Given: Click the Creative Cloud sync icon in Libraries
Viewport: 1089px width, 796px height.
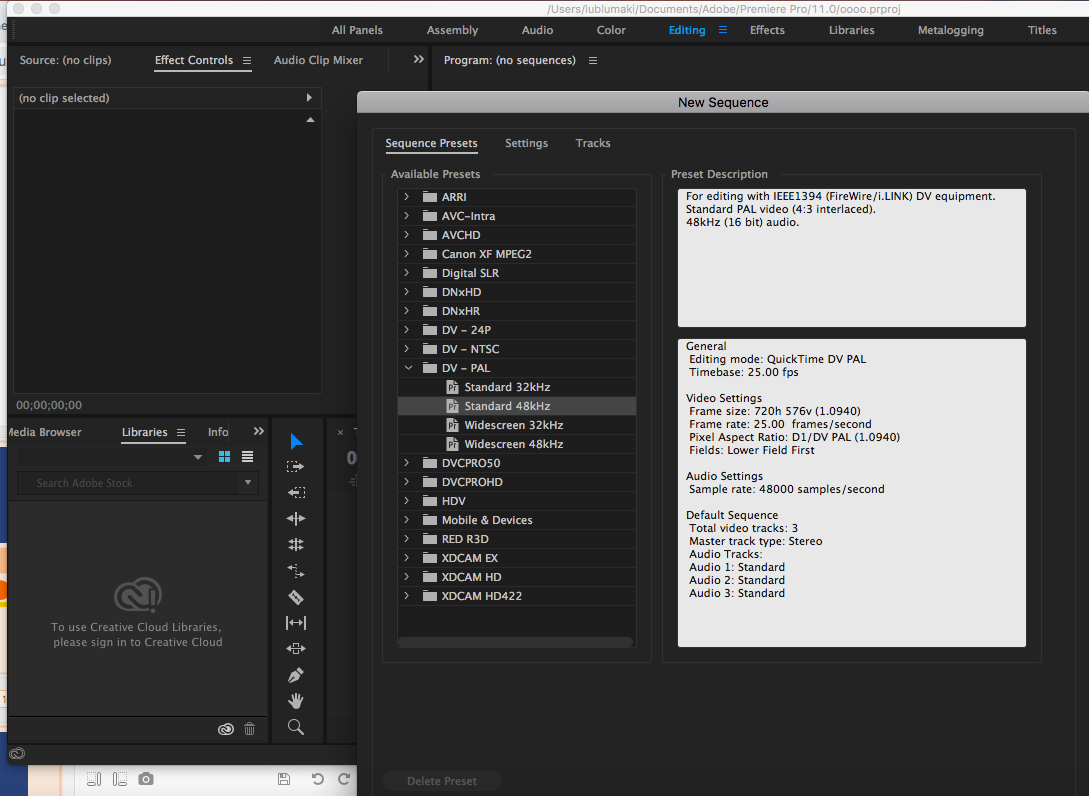Looking at the screenshot, I should pos(226,729).
